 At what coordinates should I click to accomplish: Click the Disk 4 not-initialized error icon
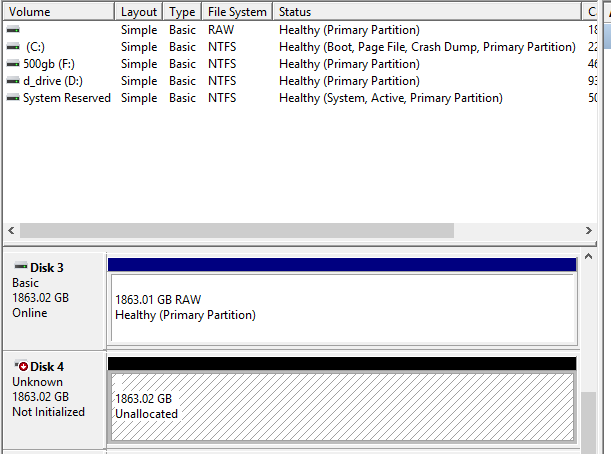[x=21, y=366]
